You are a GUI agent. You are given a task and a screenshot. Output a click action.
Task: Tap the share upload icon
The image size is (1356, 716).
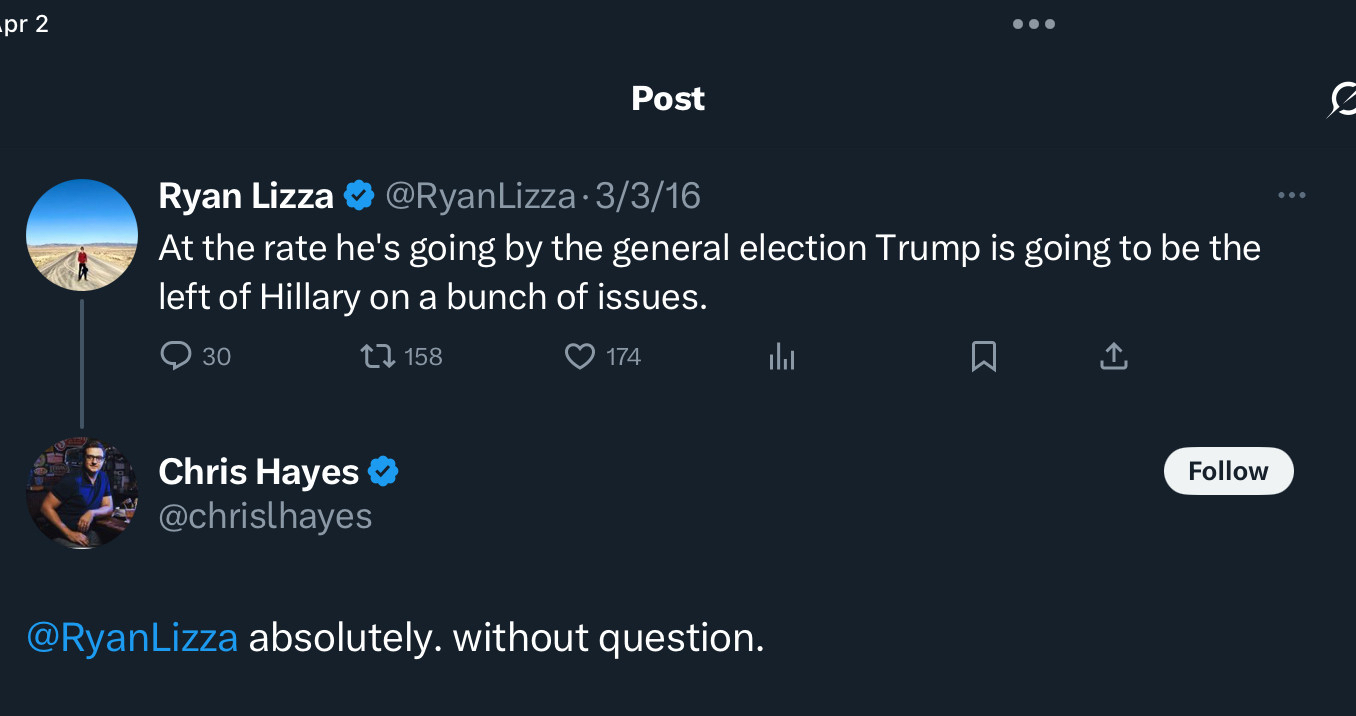[x=1113, y=356]
